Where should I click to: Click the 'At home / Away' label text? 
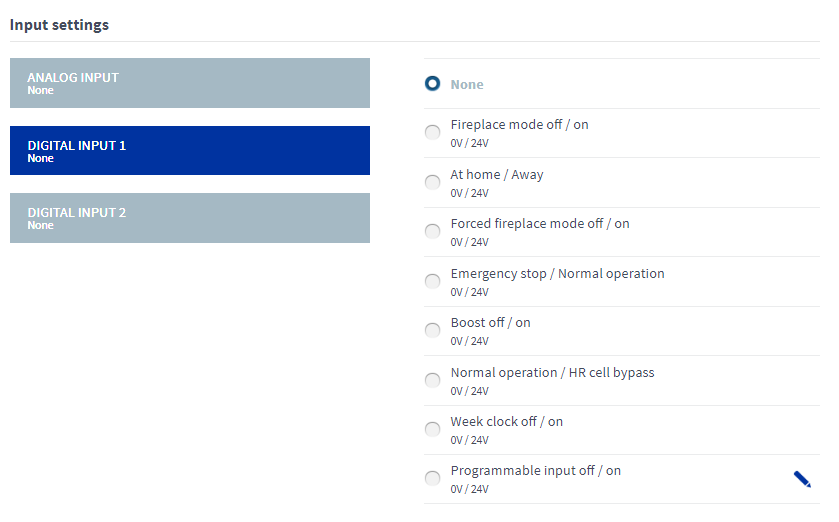tap(497, 174)
